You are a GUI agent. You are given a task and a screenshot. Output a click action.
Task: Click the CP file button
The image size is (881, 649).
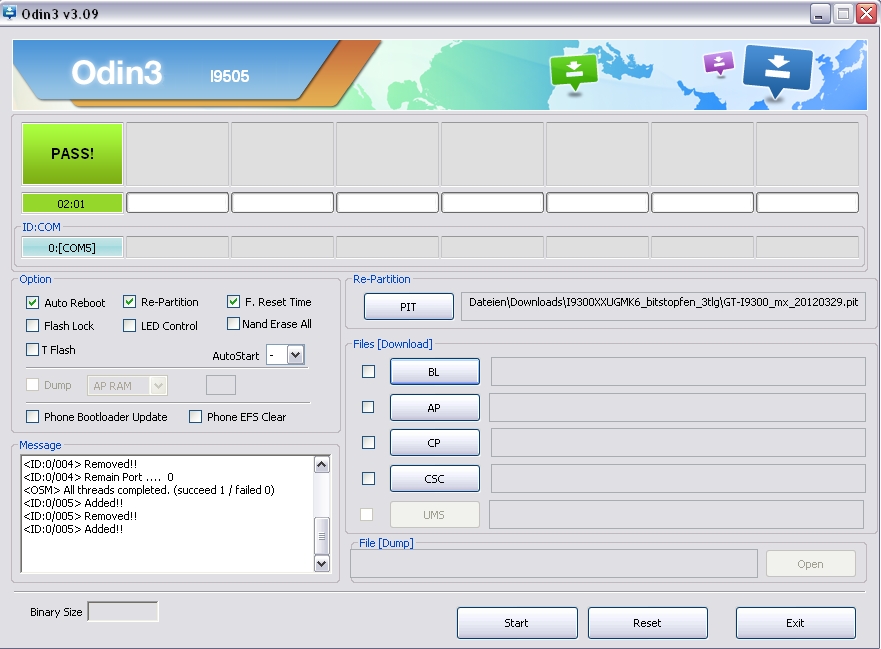[x=434, y=443]
